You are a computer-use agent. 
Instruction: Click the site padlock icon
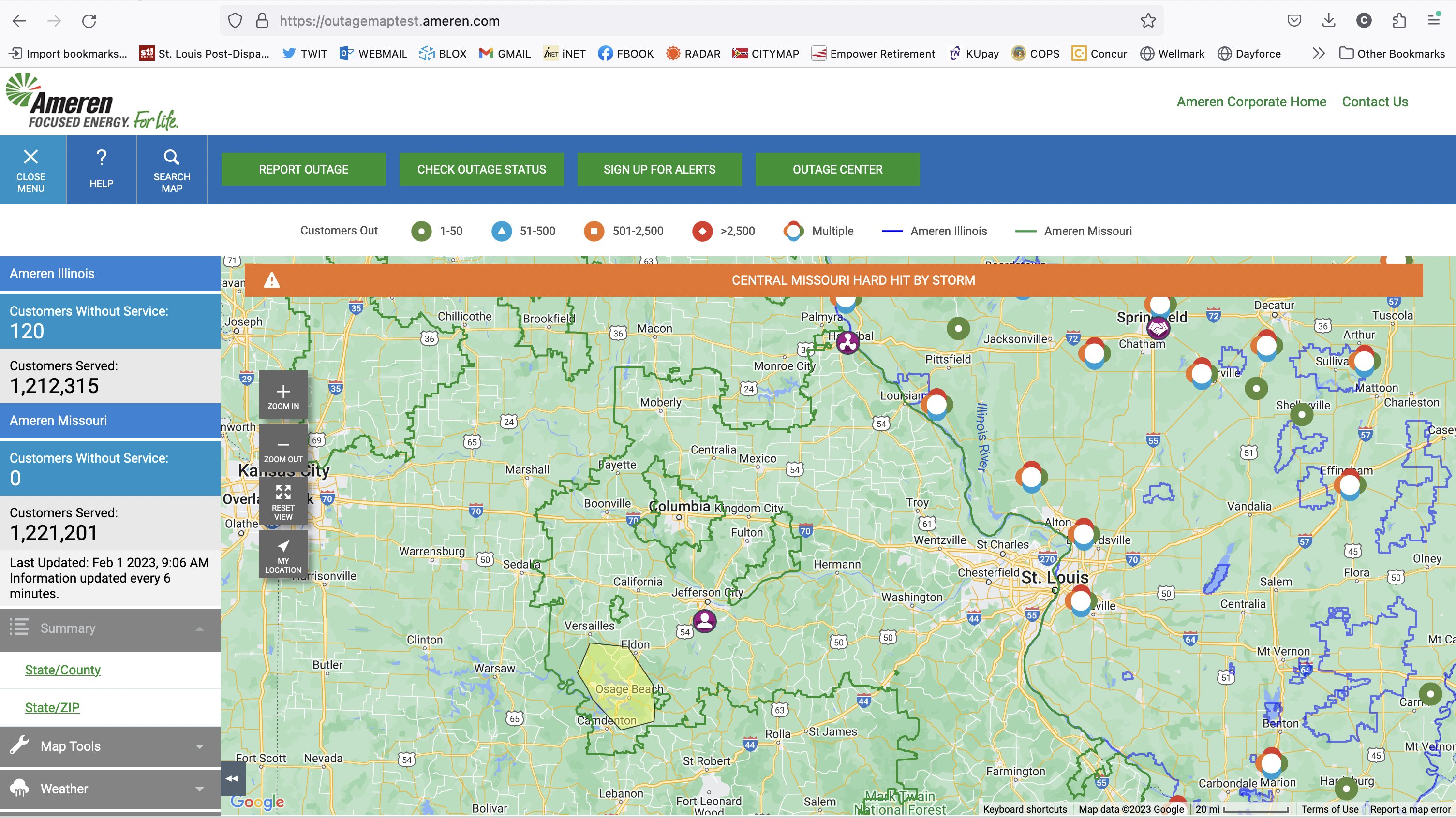pos(262,21)
